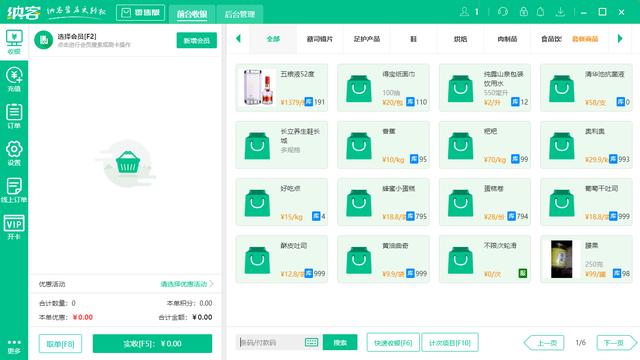Open the headset customer service icon
Image resolution: width=640 pixels, height=360 pixels.
tap(503, 12)
